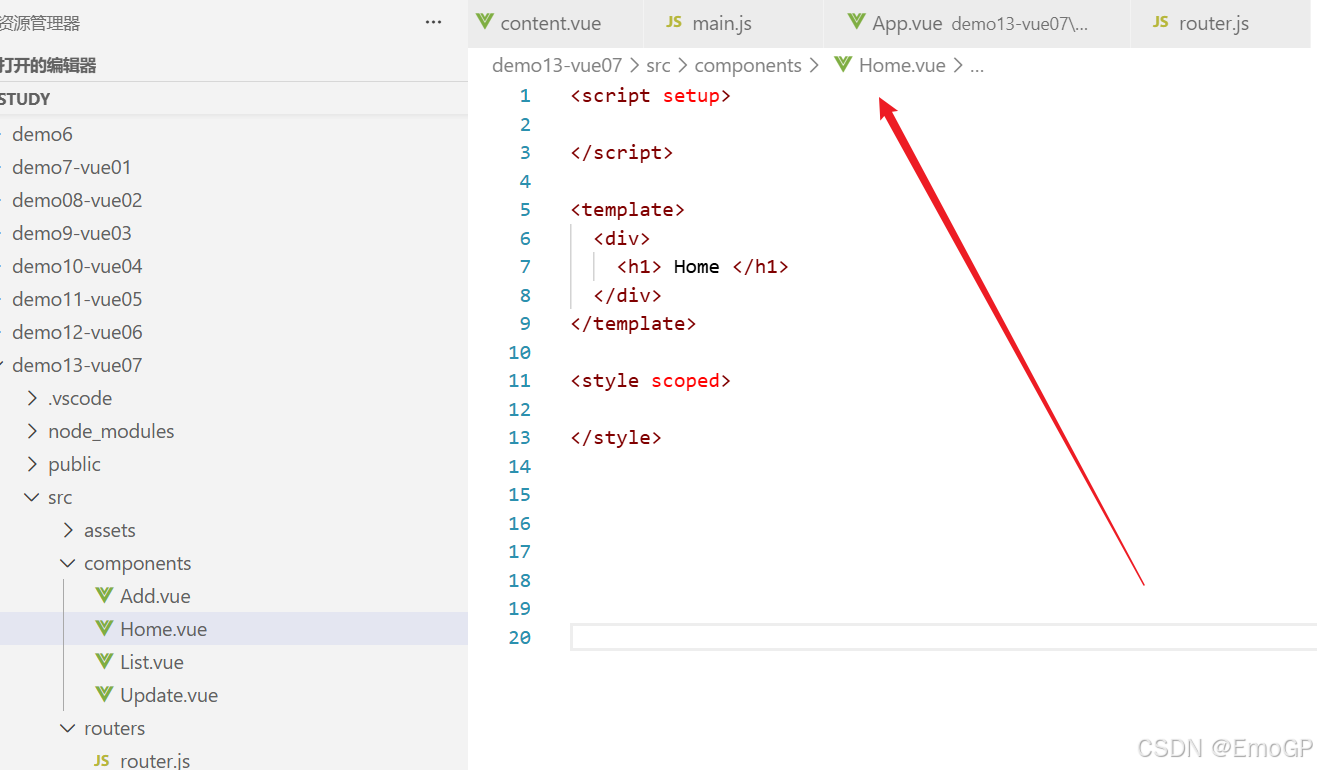Toggle the 打开的编辑器 section header

click(234, 65)
